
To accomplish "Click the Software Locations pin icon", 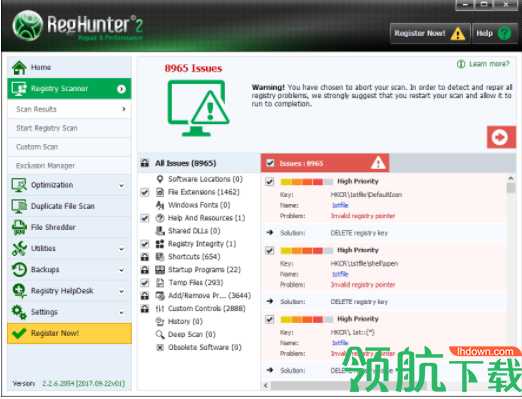I will [x=160, y=179].
